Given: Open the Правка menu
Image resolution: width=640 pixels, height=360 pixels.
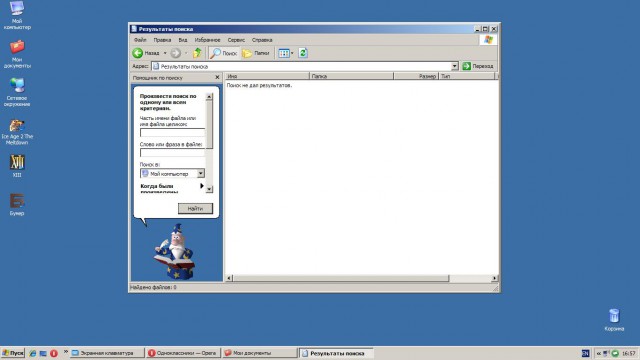Looking at the screenshot, I should tap(162, 40).
